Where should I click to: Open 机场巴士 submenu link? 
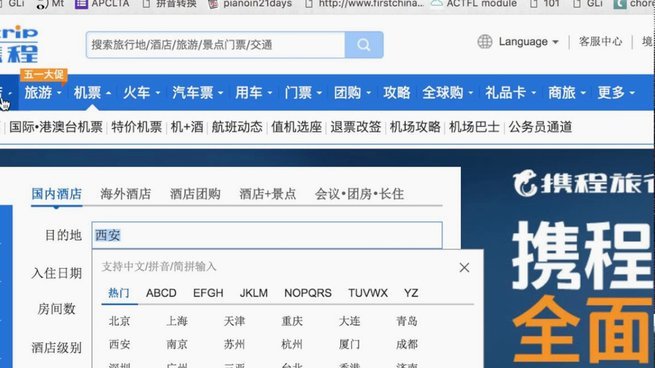coord(474,127)
